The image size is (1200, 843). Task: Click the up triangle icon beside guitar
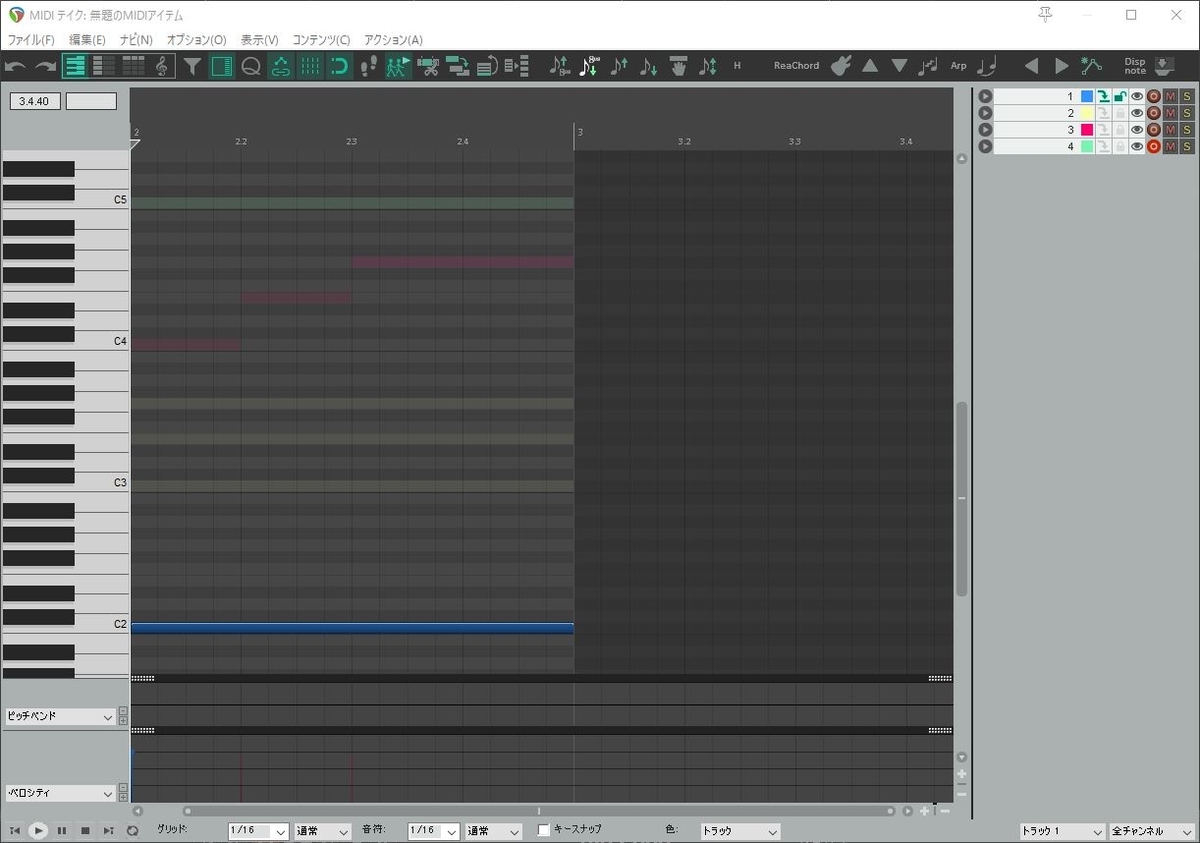click(870, 66)
